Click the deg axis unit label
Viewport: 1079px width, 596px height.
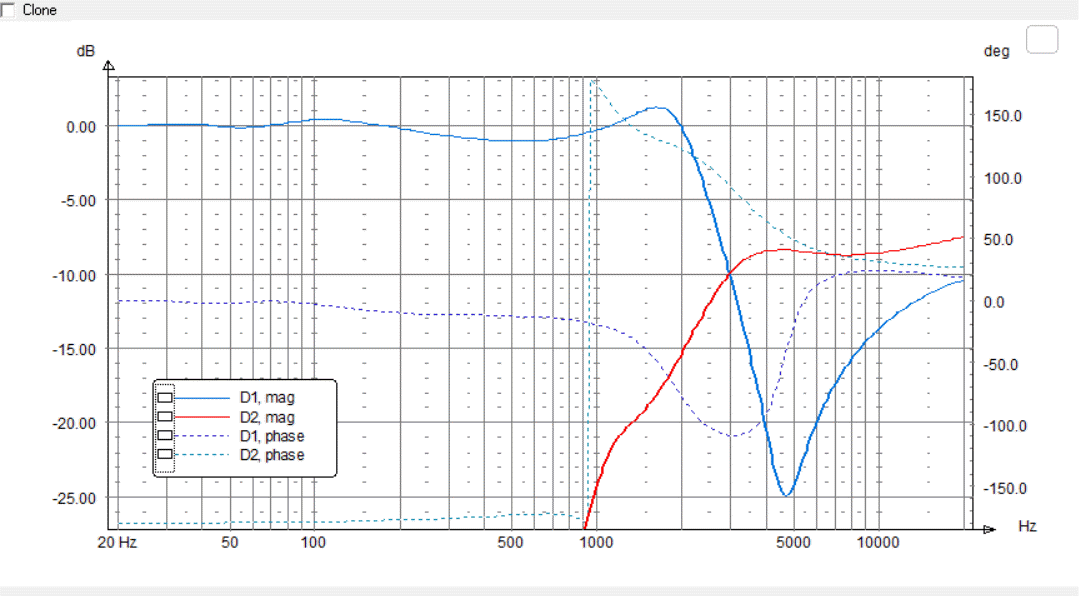tap(996, 52)
